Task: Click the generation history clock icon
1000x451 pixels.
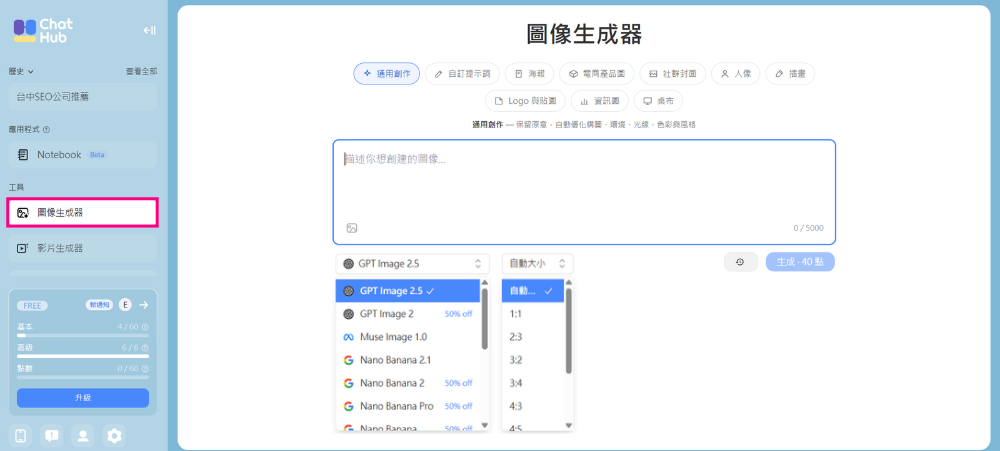Action: point(740,262)
